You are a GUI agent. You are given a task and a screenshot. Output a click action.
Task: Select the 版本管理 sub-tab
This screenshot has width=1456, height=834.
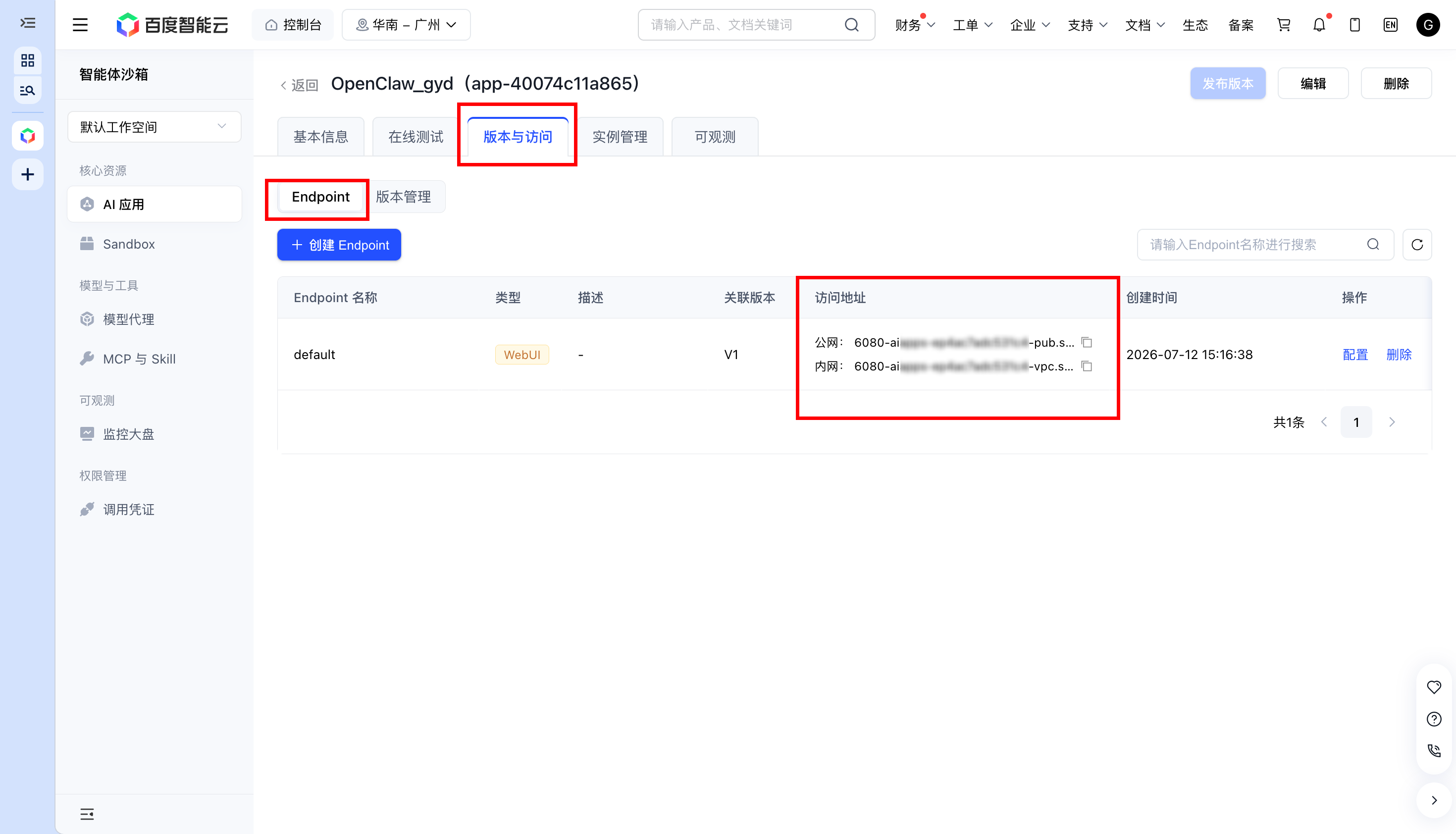(403, 197)
